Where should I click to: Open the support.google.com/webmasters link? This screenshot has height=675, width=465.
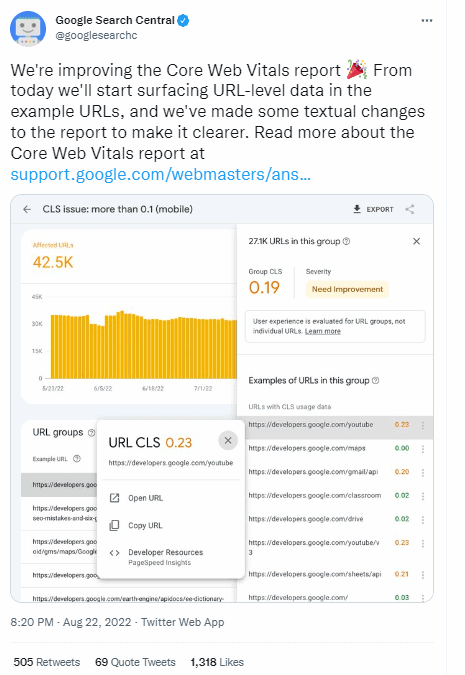pyautogui.click(x=161, y=174)
